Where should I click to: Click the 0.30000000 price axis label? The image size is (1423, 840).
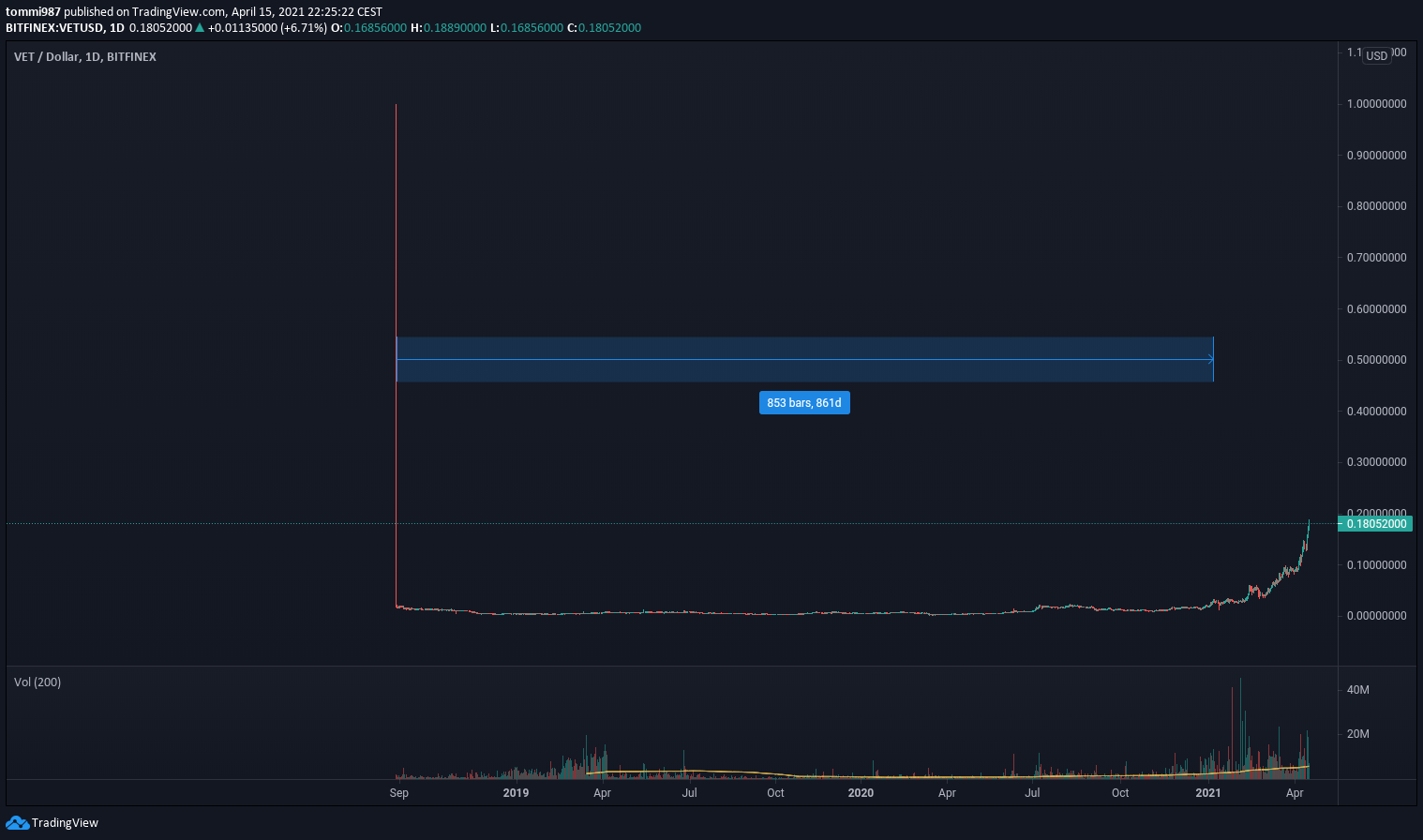[x=1376, y=462]
